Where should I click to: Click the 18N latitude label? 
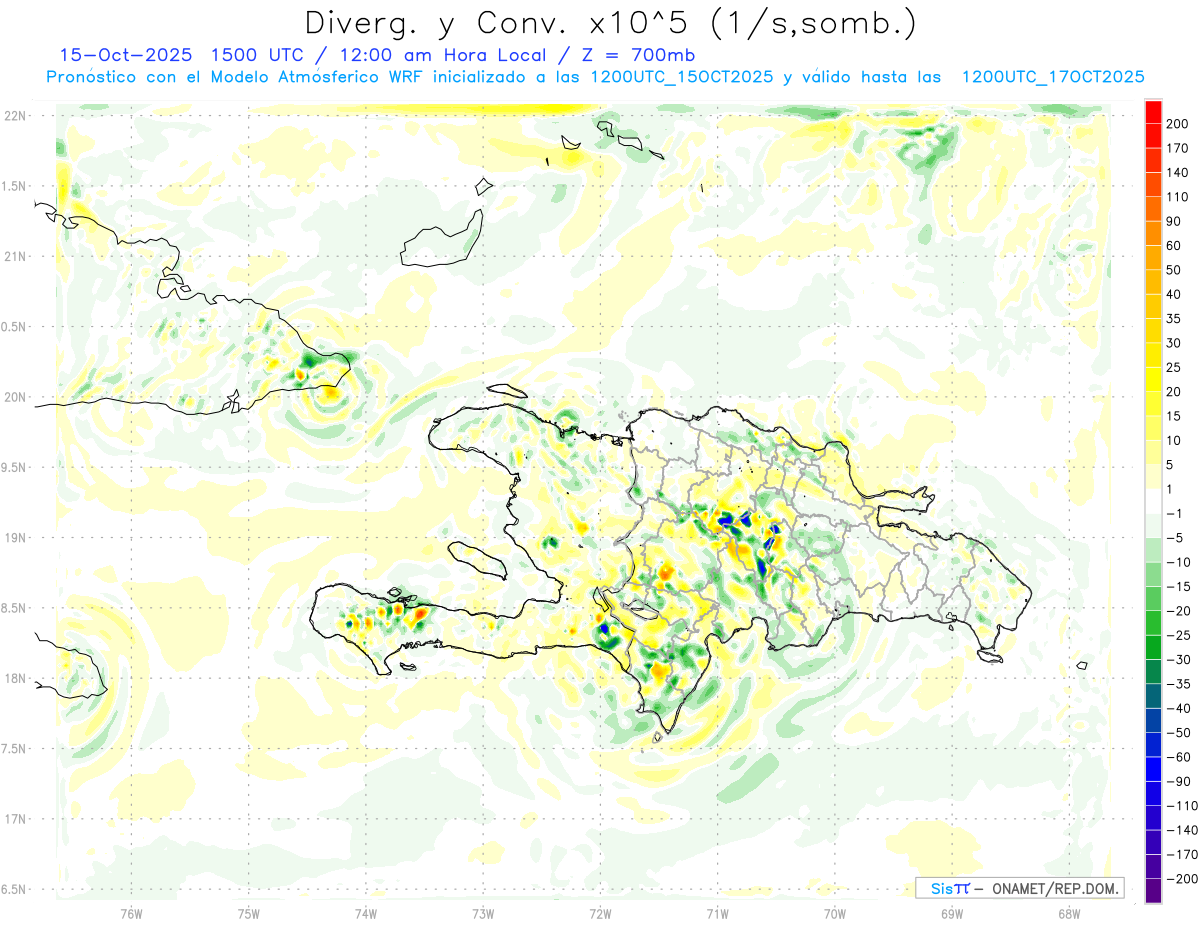(16, 678)
